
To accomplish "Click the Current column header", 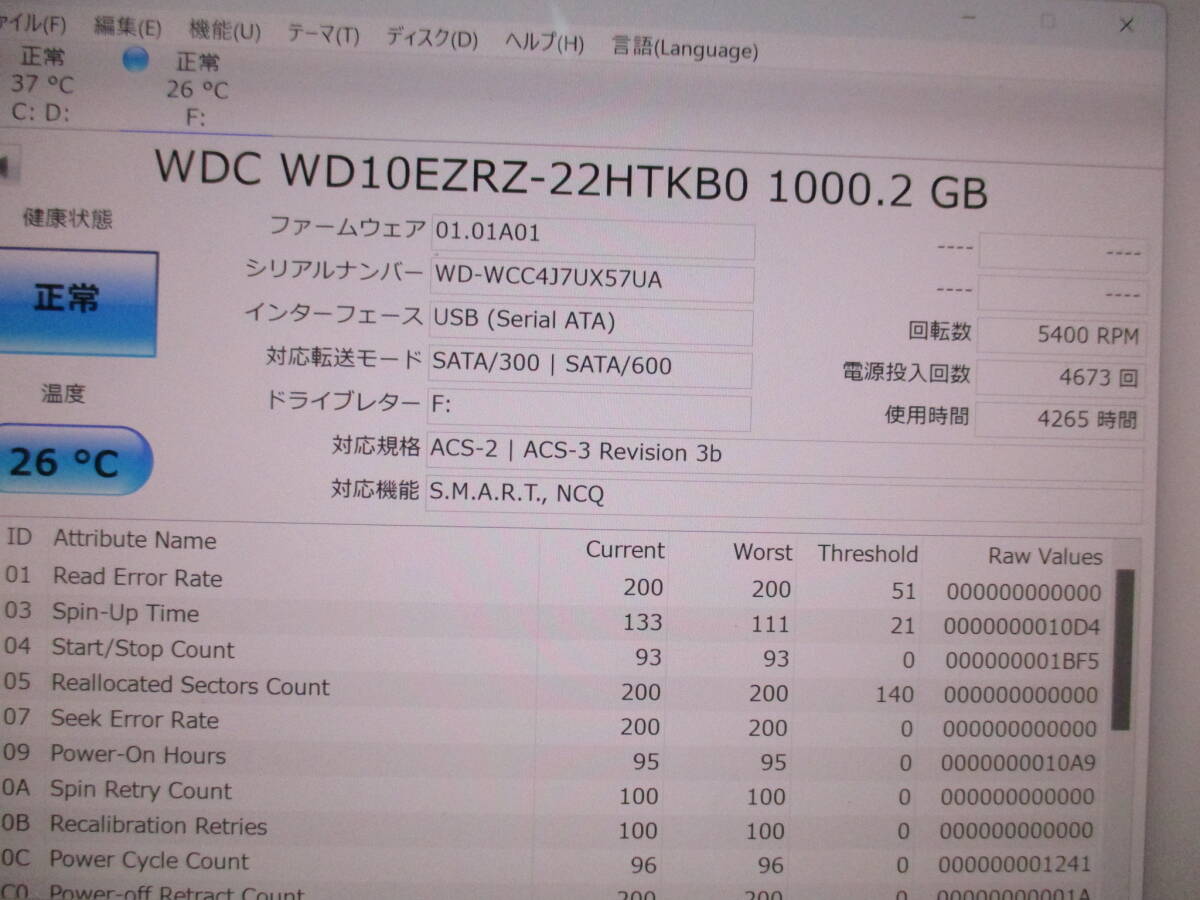I will (624, 550).
